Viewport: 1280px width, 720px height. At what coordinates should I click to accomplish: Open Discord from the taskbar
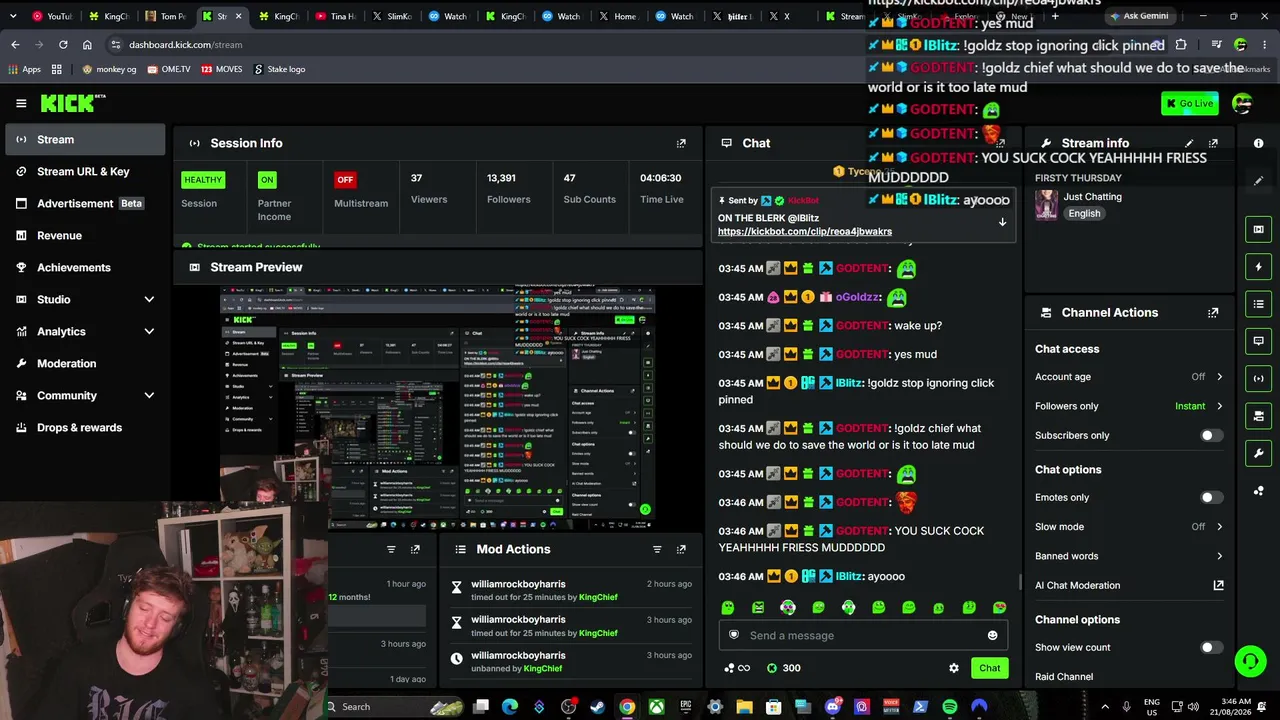(x=832, y=707)
